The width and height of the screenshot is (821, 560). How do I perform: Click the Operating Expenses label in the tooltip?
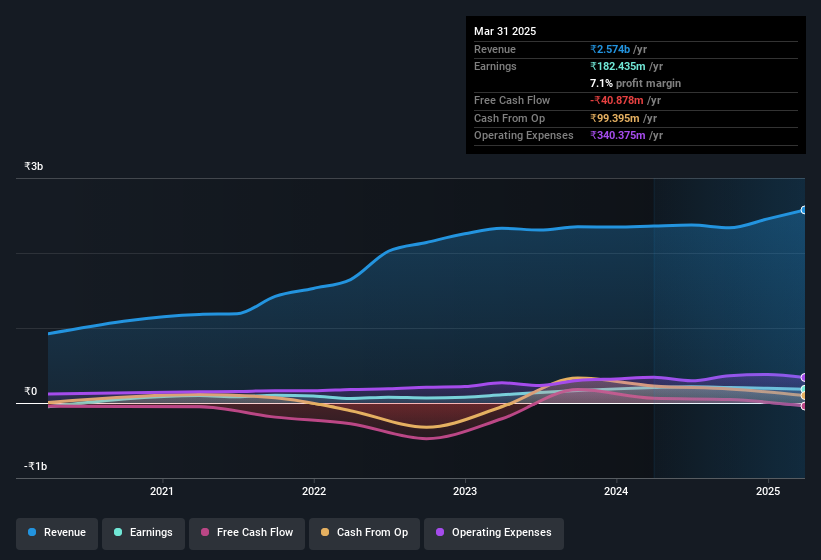coord(524,136)
